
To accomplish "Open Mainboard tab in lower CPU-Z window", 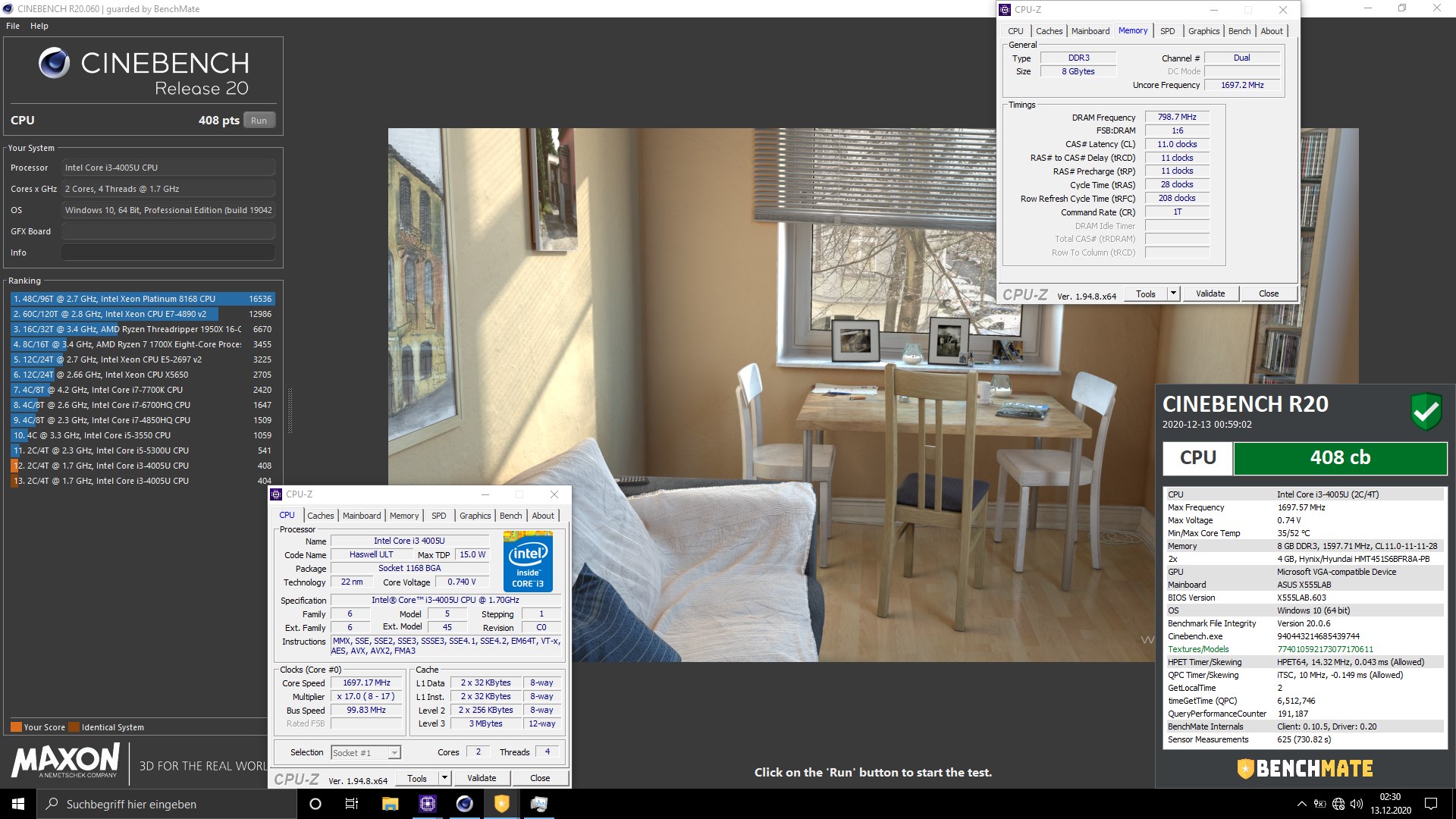I will (362, 516).
